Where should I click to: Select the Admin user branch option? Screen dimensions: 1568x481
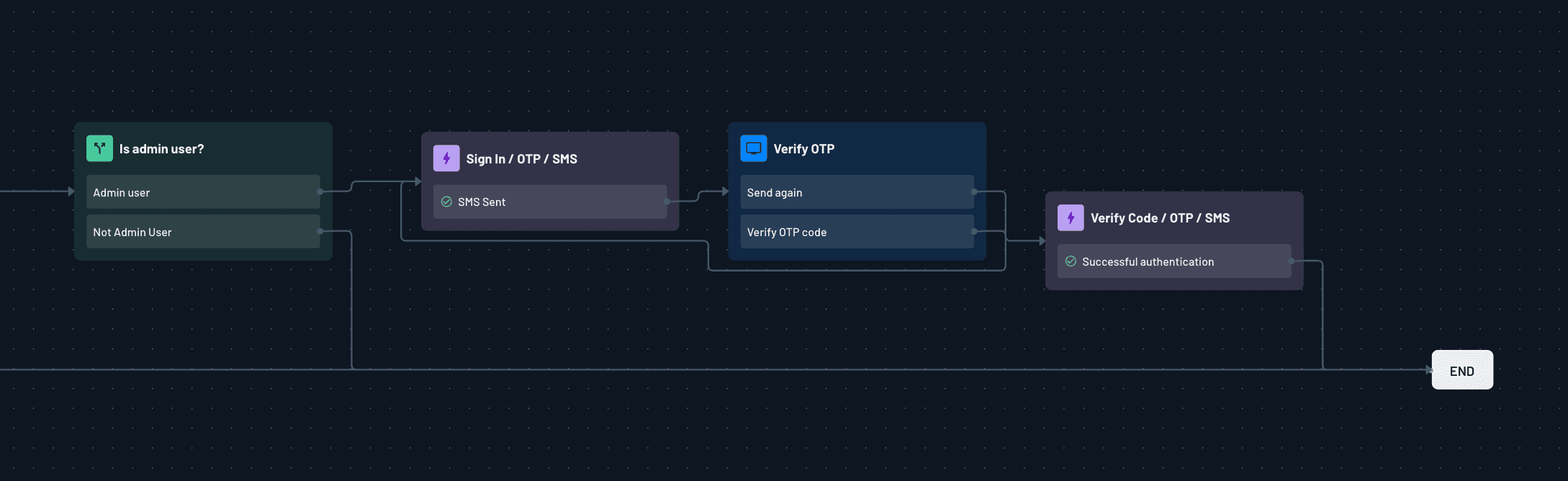202,192
